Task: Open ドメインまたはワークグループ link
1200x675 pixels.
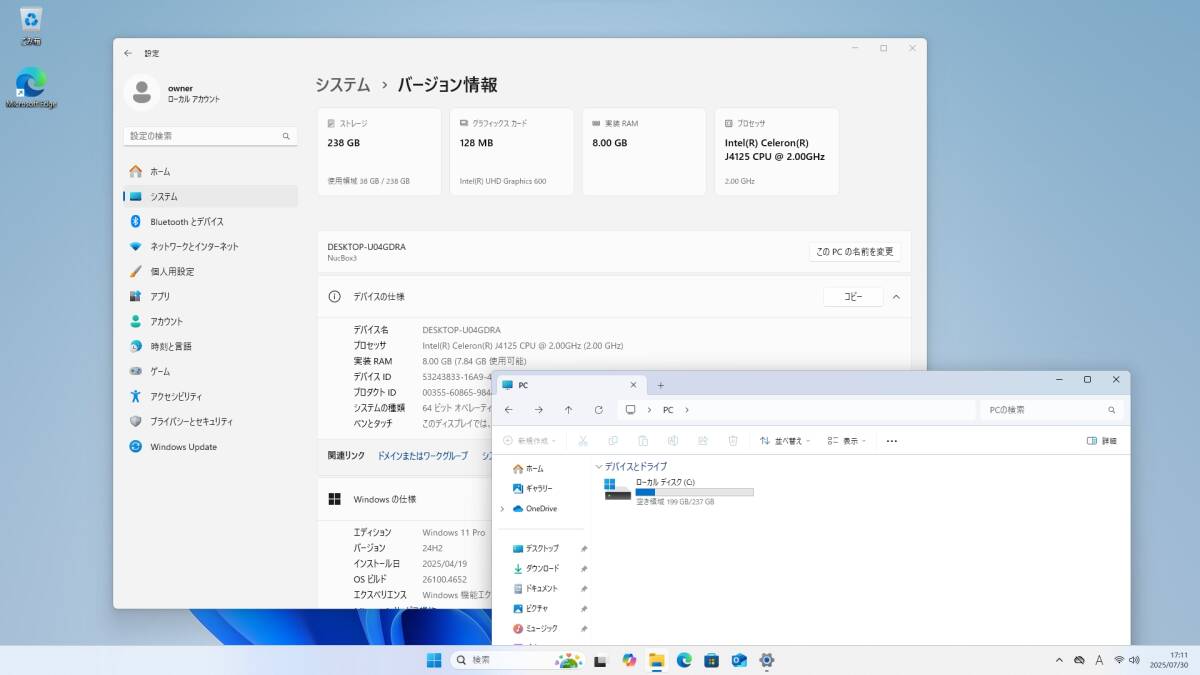Action: 422,455
